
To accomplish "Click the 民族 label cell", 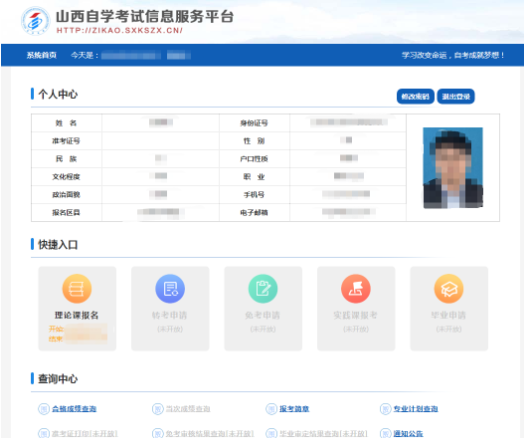I will click(66, 159).
